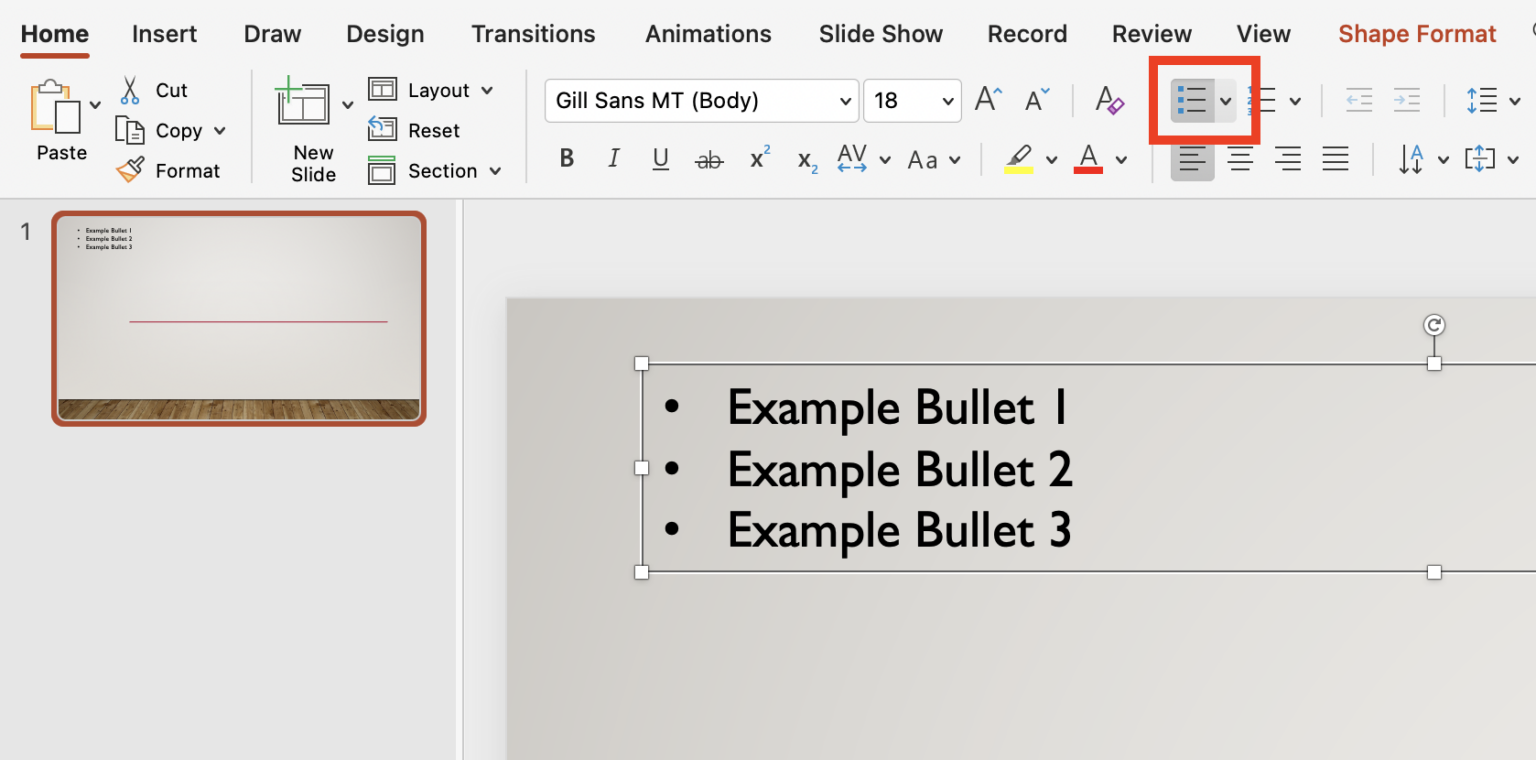Image resolution: width=1536 pixels, height=760 pixels.
Task: Select the Format painter brush
Action: pyautogui.click(x=130, y=170)
